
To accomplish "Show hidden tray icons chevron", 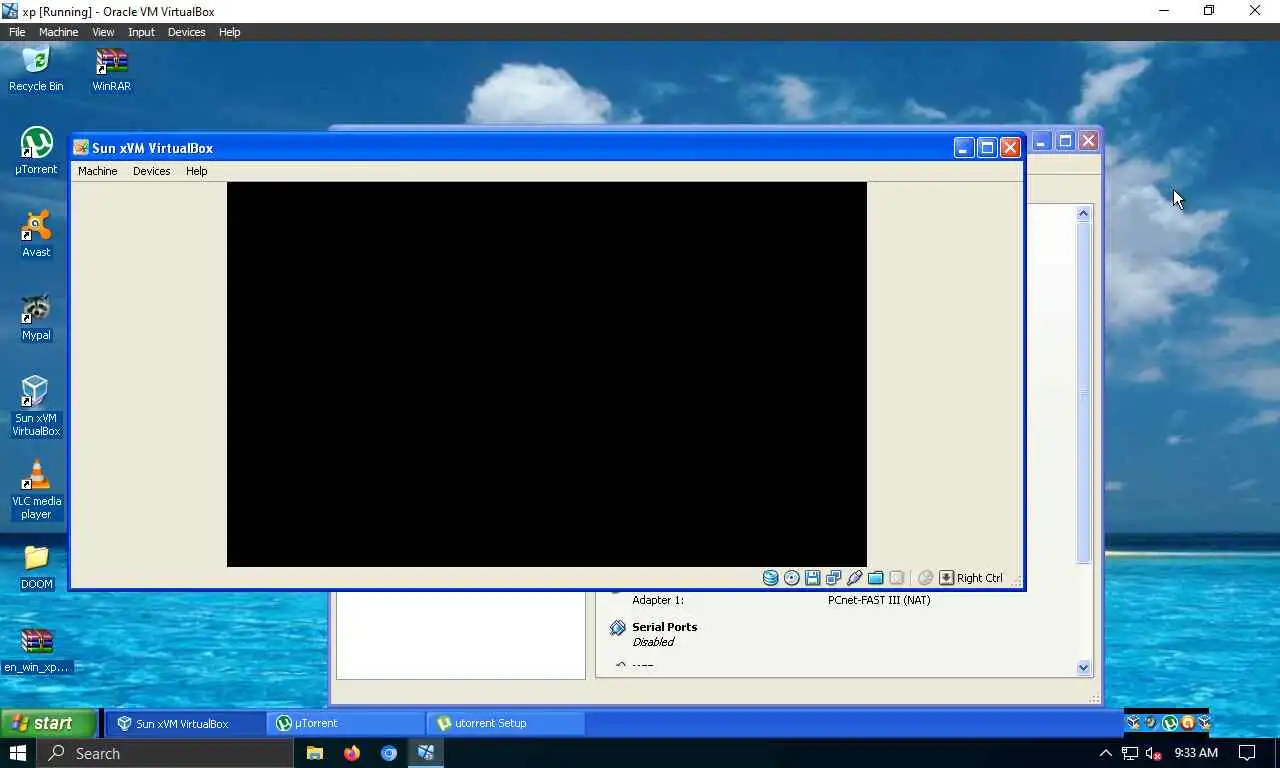I will [1105, 753].
